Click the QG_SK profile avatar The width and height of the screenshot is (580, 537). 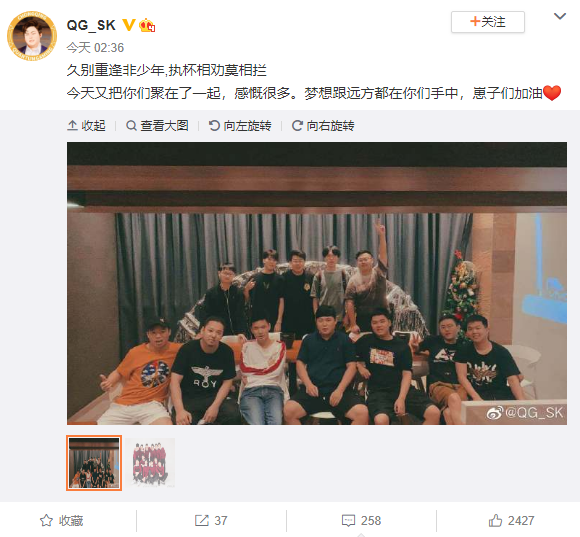coord(32,36)
